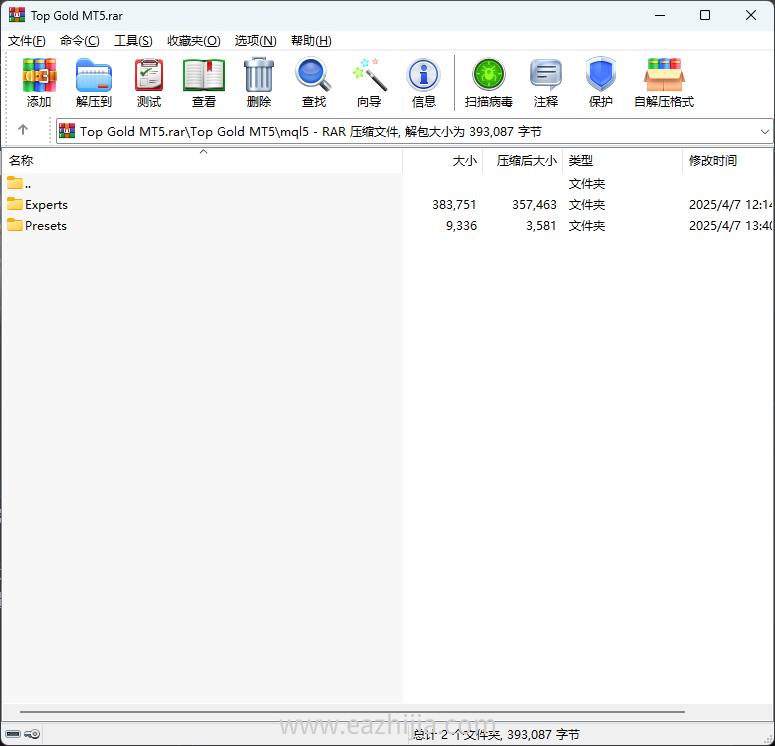Click the Presets size value 9,336
This screenshot has width=775, height=746.
[x=462, y=226]
